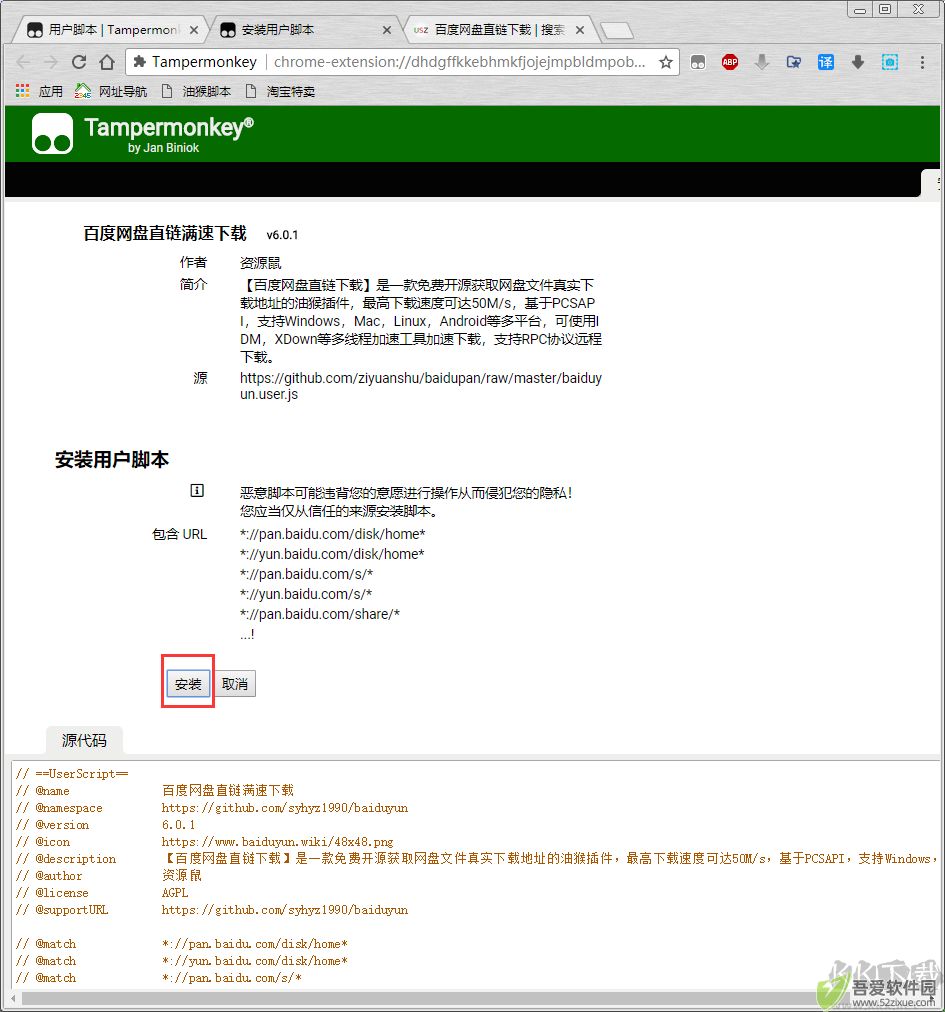Go to the browser home page icon
The width and height of the screenshot is (945, 1012).
(107, 63)
